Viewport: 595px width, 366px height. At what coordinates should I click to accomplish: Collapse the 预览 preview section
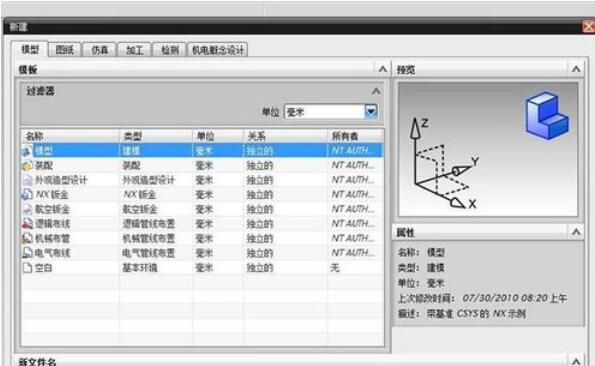tap(576, 69)
